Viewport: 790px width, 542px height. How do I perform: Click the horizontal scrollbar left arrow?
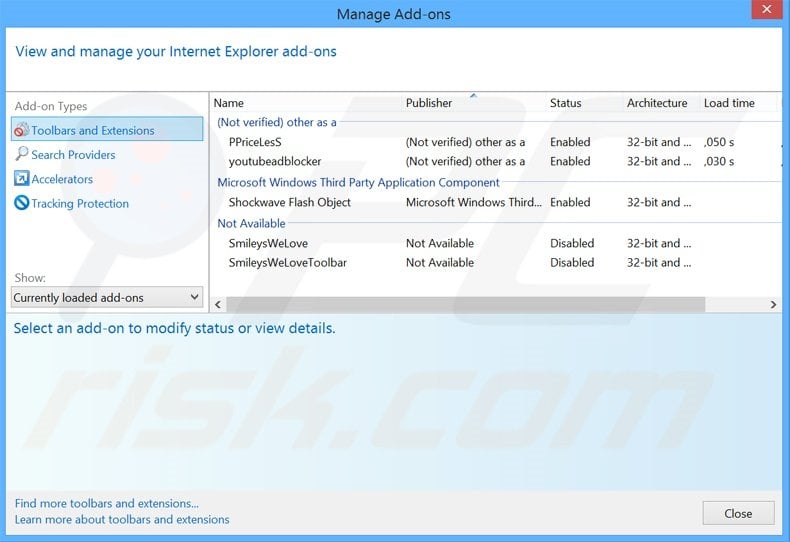[218, 304]
